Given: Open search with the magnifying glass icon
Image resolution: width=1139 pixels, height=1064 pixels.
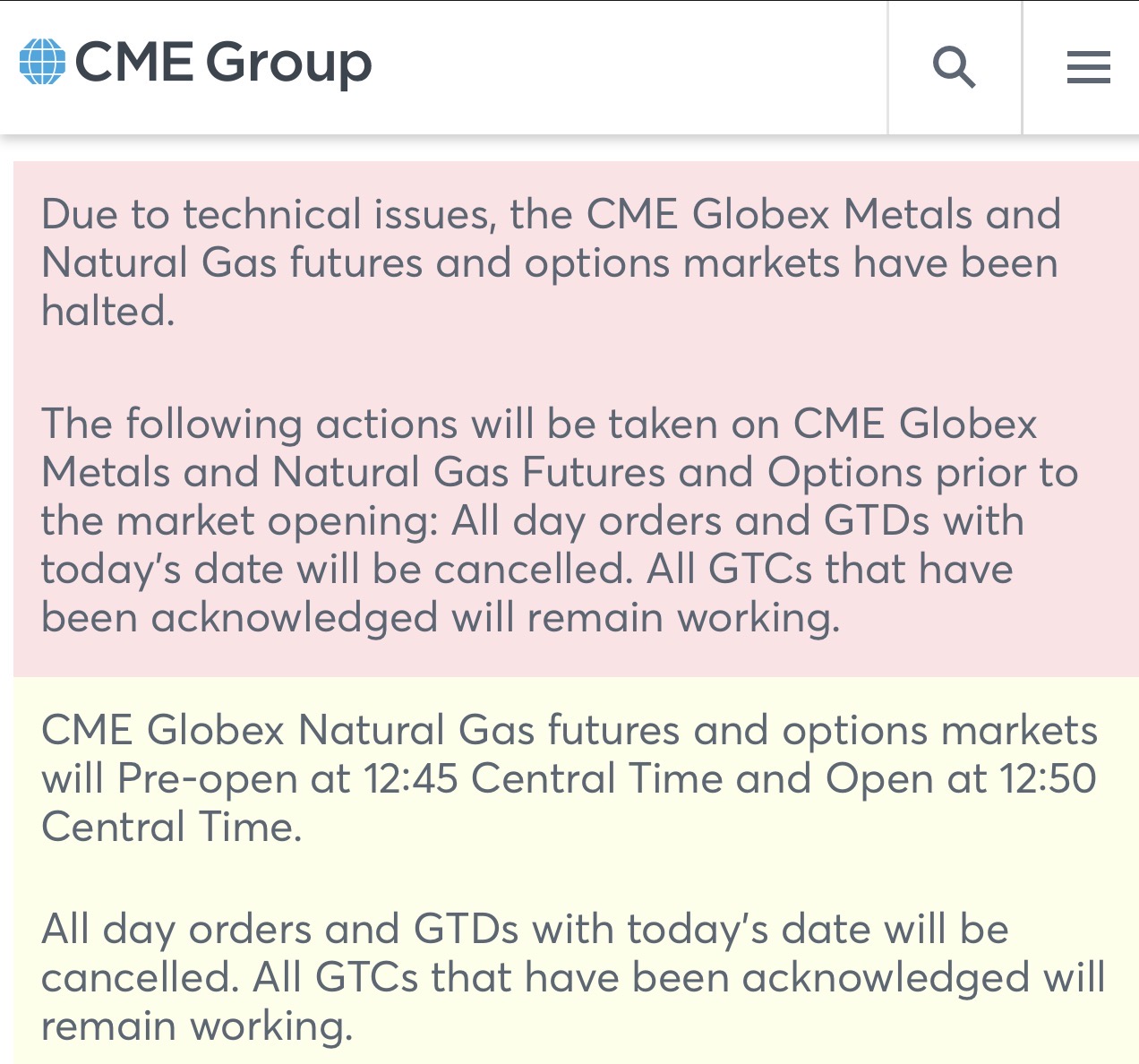Looking at the screenshot, I should point(954,67).
